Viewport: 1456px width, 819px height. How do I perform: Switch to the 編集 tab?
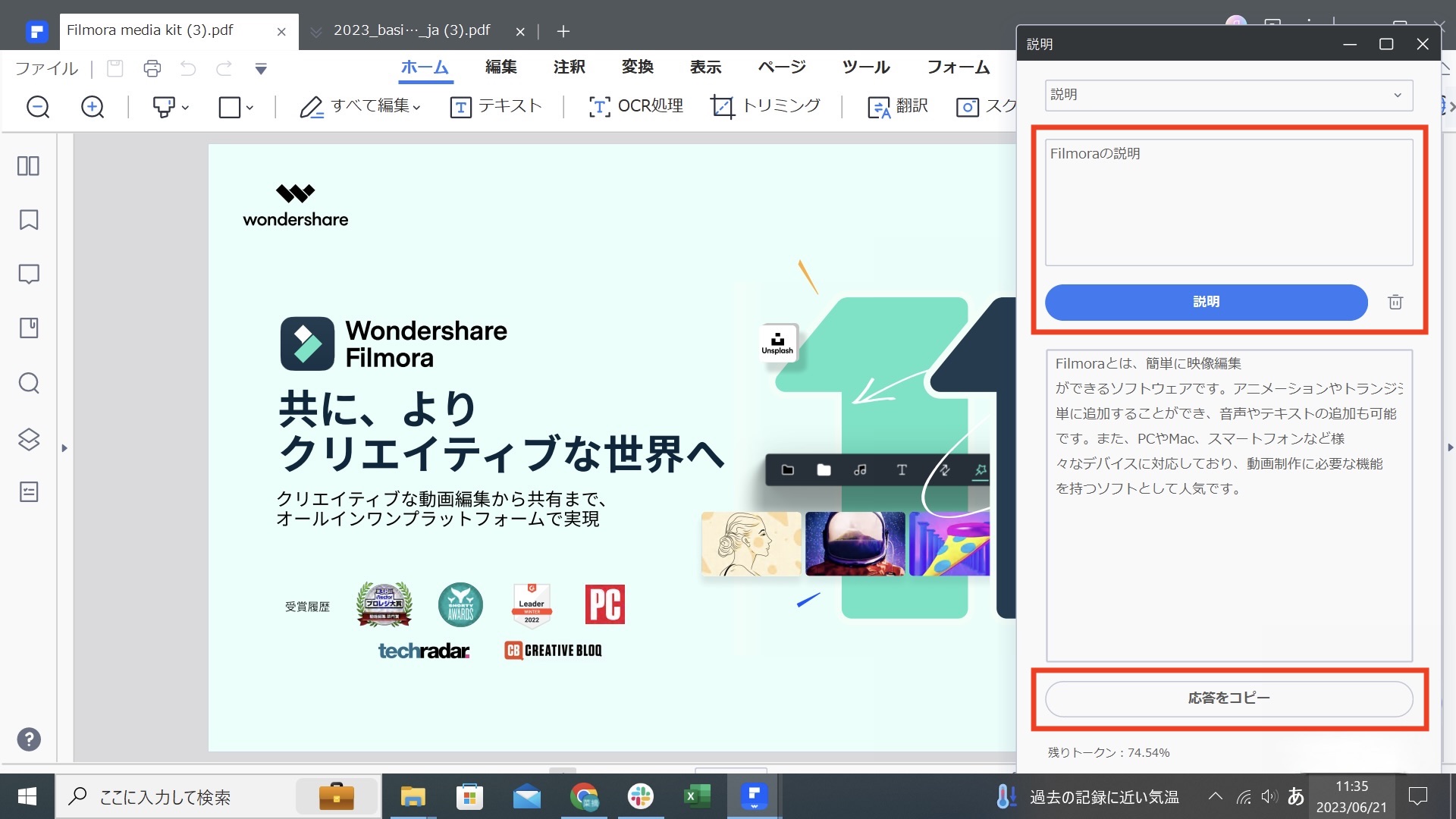pyautogui.click(x=501, y=67)
